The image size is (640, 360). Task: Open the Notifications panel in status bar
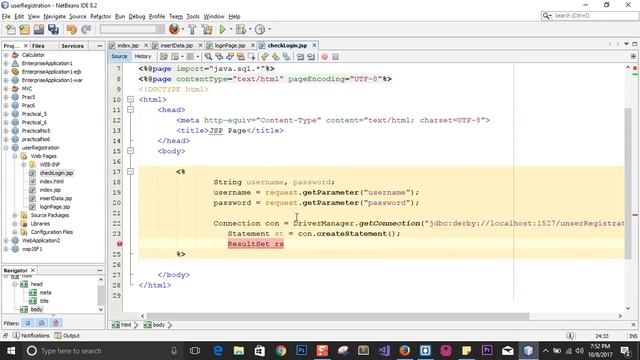tap(31, 336)
